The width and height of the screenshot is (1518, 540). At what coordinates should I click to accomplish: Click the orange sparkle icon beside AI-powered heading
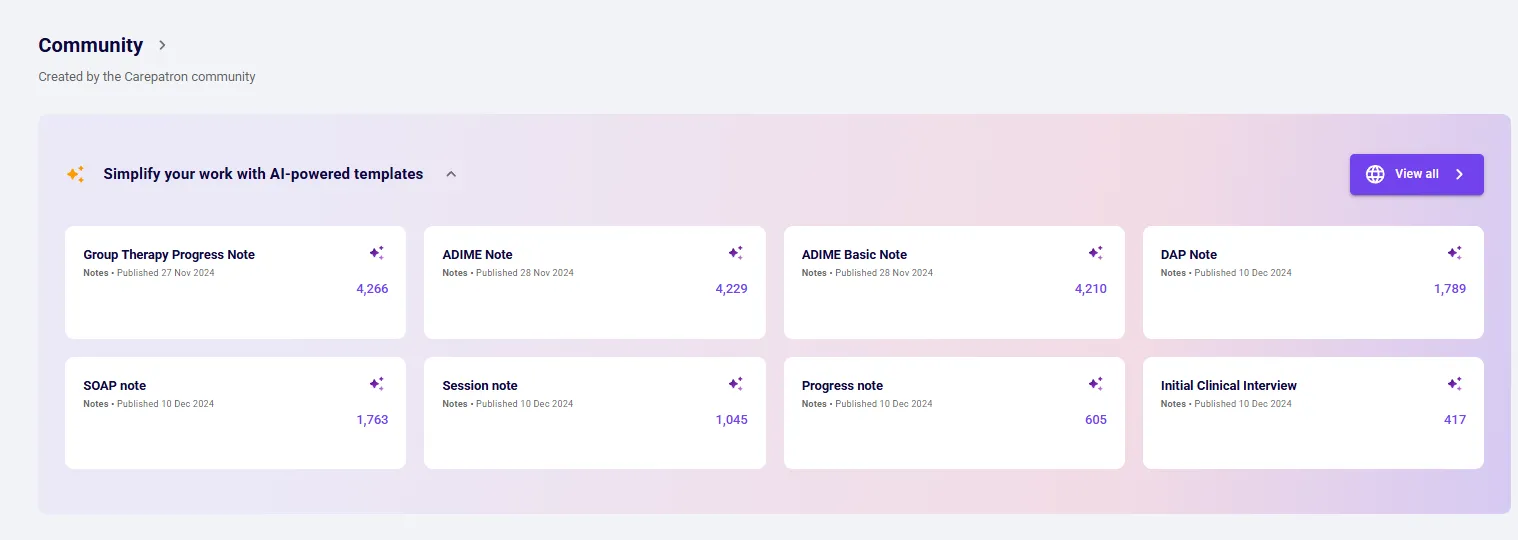[75, 174]
